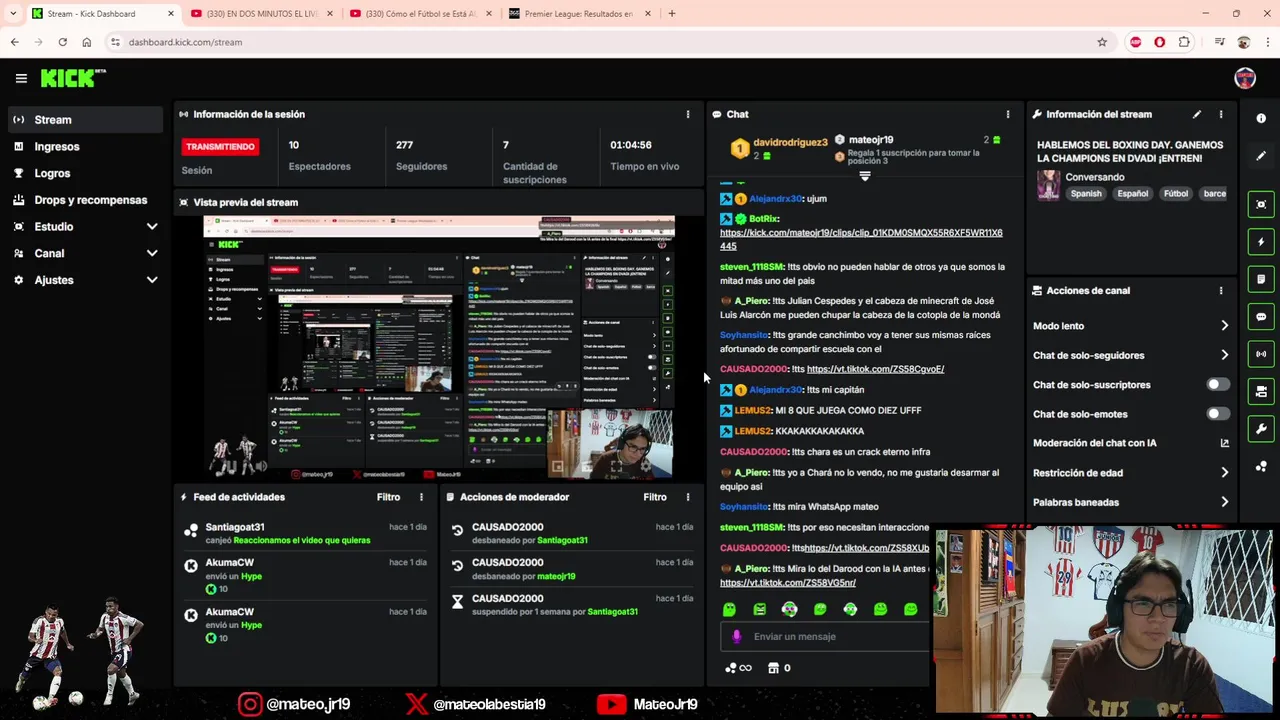The height and width of the screenshot is (720, 1280).
Task: Click the stream preview thumbnail
Action: point(439,348)
